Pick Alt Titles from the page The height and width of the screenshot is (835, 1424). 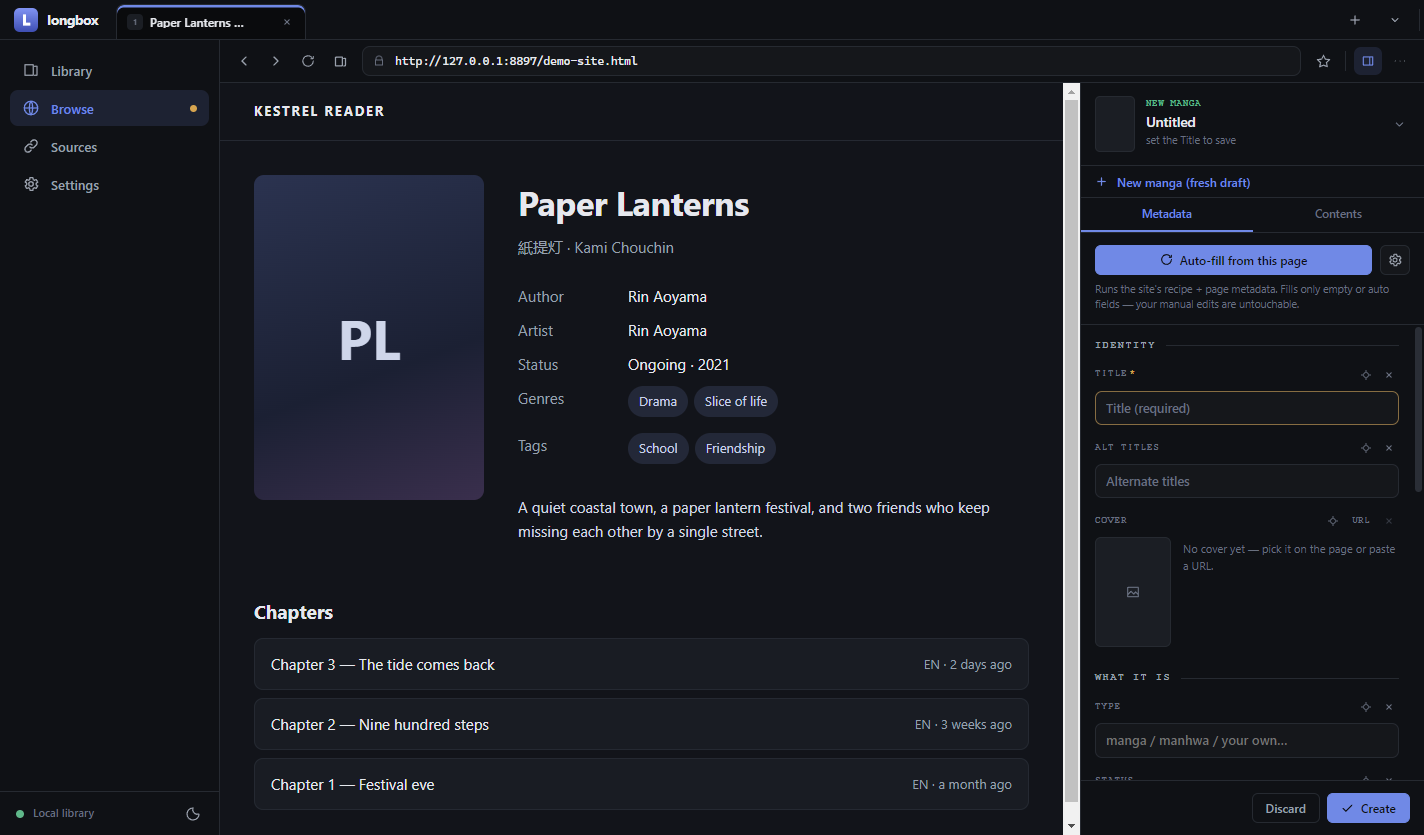1366,447
